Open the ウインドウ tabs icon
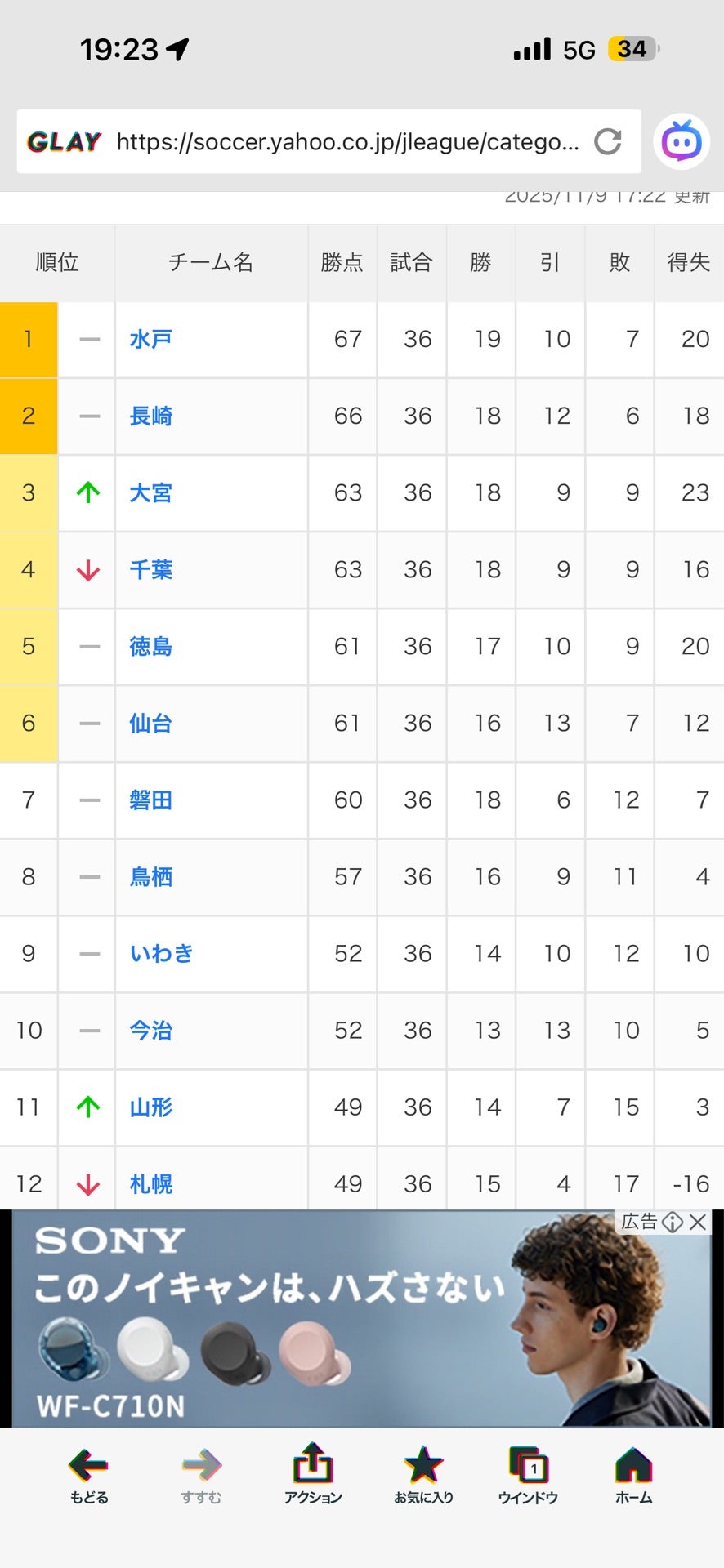The height and width of the screenshot is (1568, 724). (528, 1474)
